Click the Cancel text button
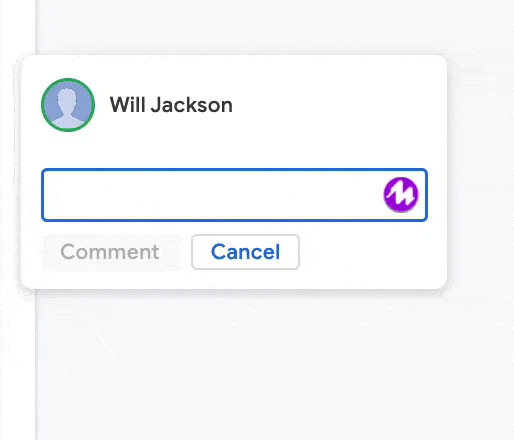514x440 pixels. click(x=245, y=252)
